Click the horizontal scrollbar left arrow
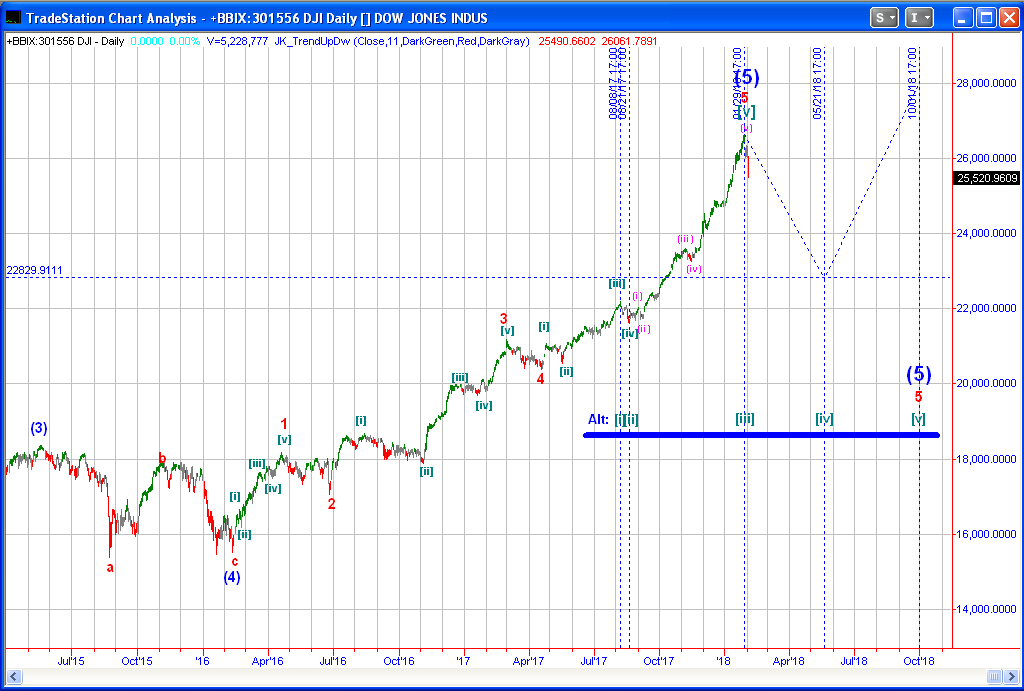 tap(13, 676)
